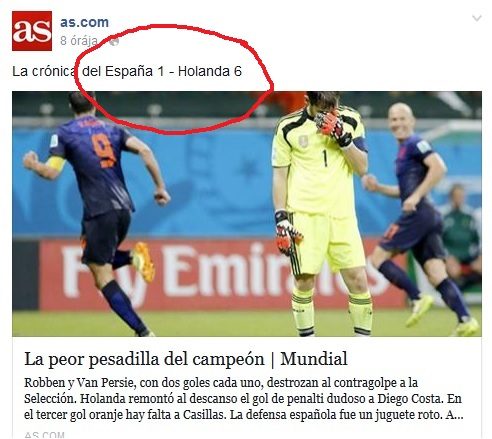The height and width of the screenshot is (439, 492).
Task: Open the '8 órája' timestamp permalink
Action: pyautogui.click(x=79, y=41)
